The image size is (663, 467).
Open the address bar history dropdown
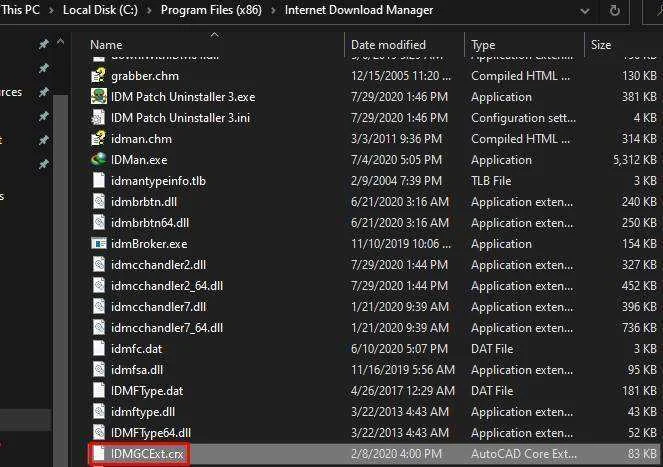585,11
